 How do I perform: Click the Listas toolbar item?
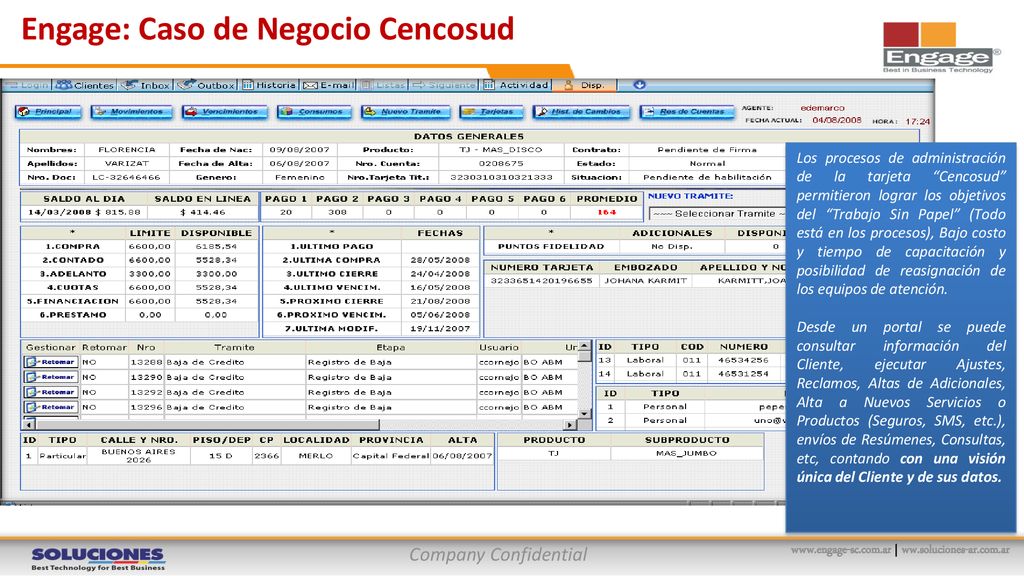[383, 85]
